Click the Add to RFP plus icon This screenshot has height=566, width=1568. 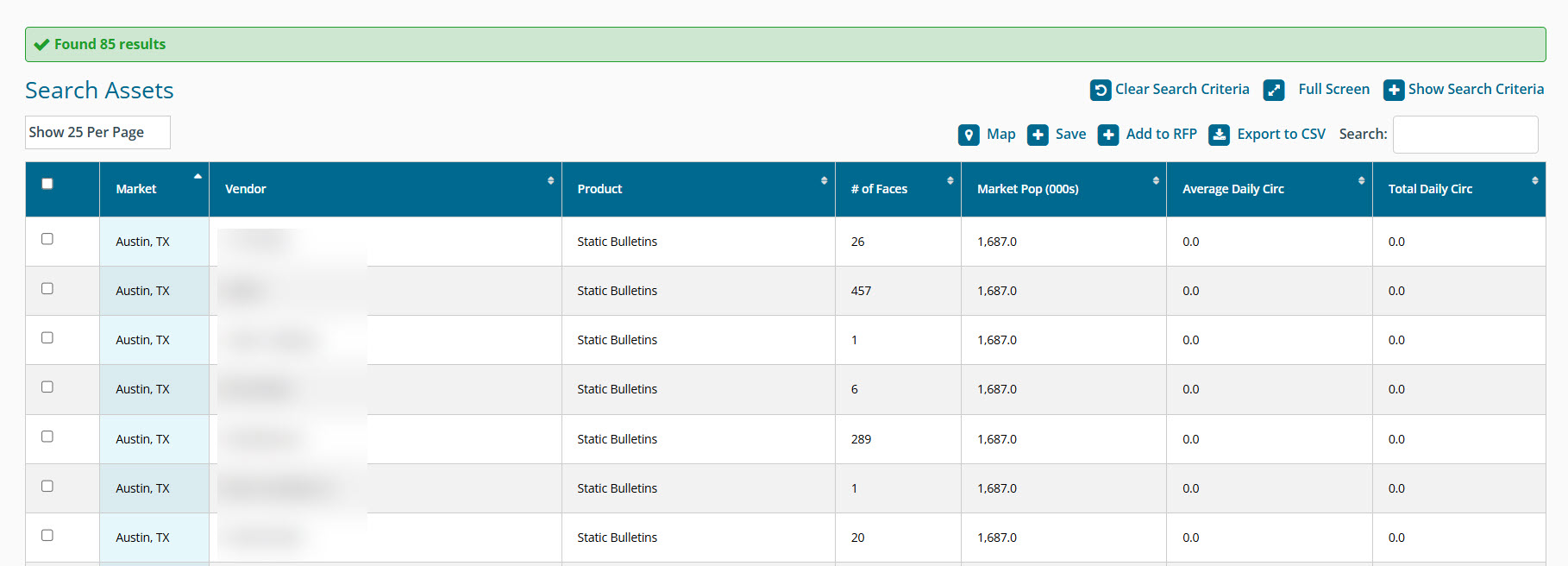point(1108,135)
